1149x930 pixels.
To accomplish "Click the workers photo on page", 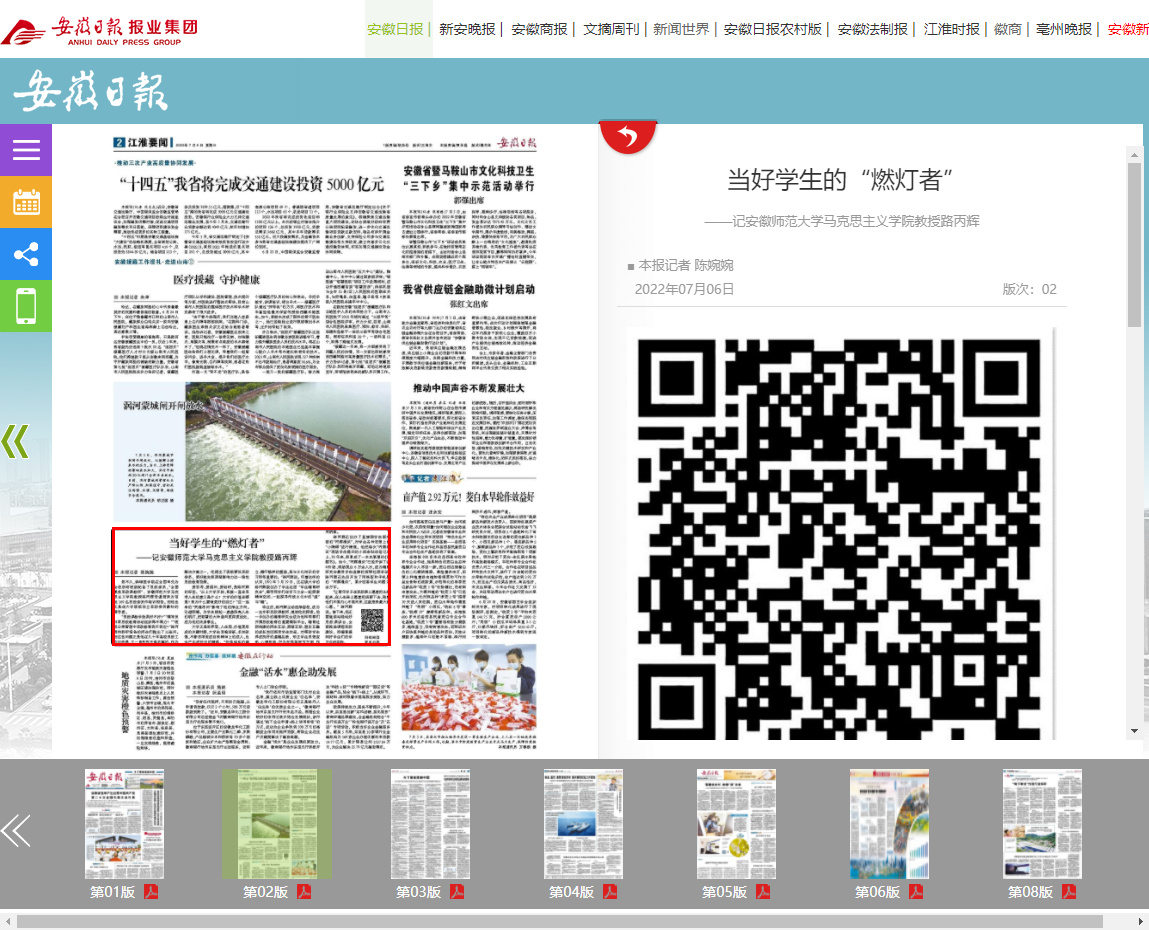I will pos(469,687).
